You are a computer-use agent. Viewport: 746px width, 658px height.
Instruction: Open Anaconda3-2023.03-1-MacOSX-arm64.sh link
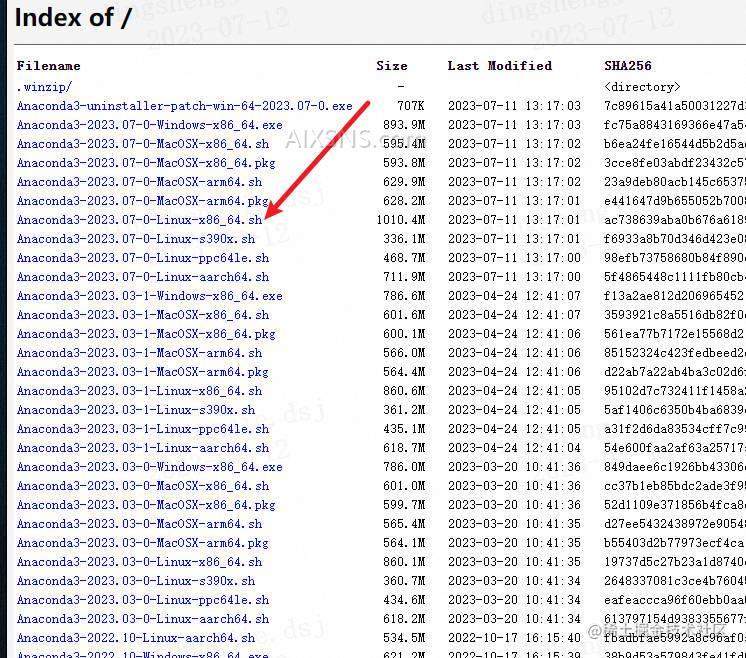139,353
